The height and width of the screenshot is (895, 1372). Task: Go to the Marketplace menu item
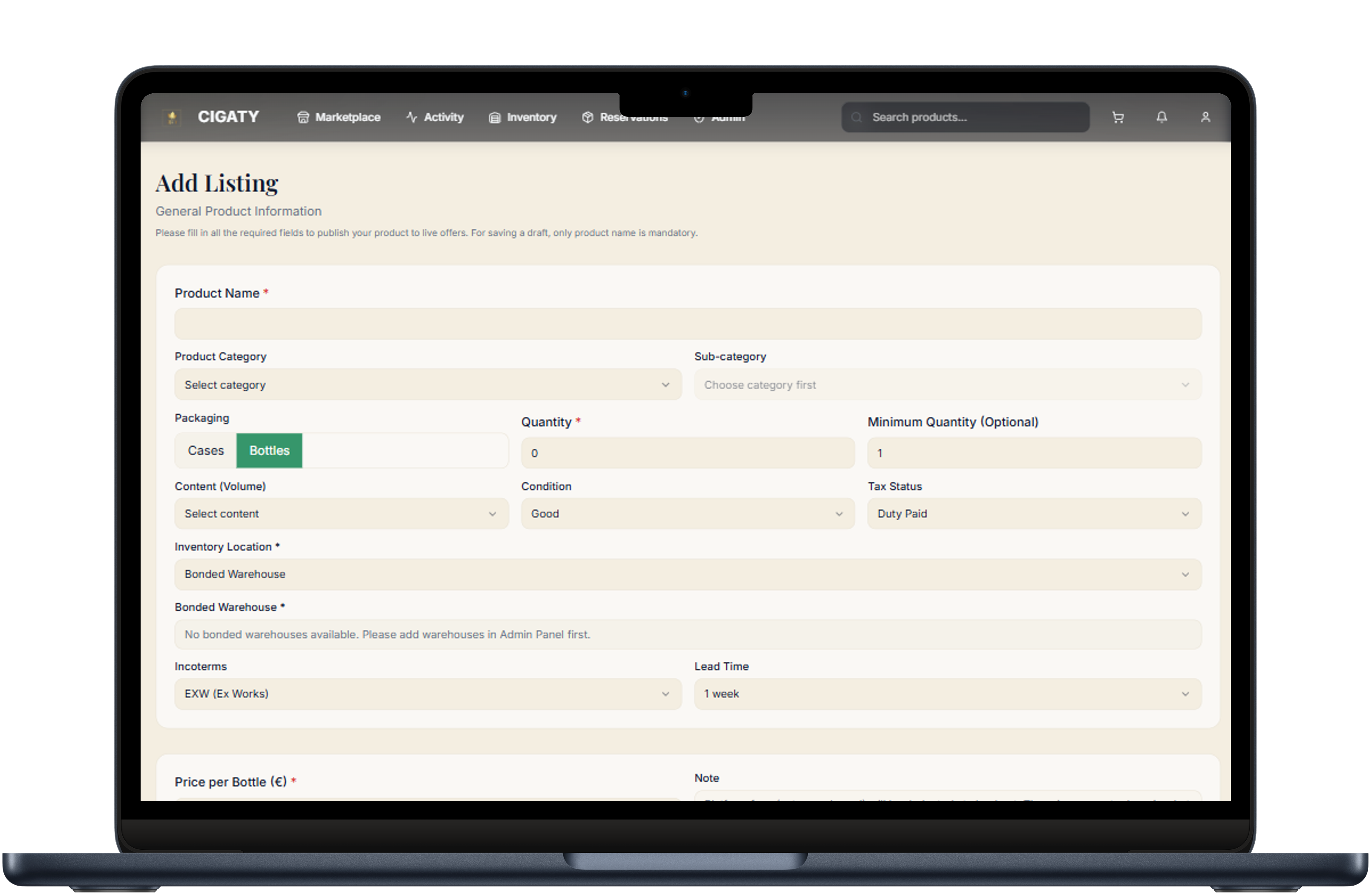348,118
